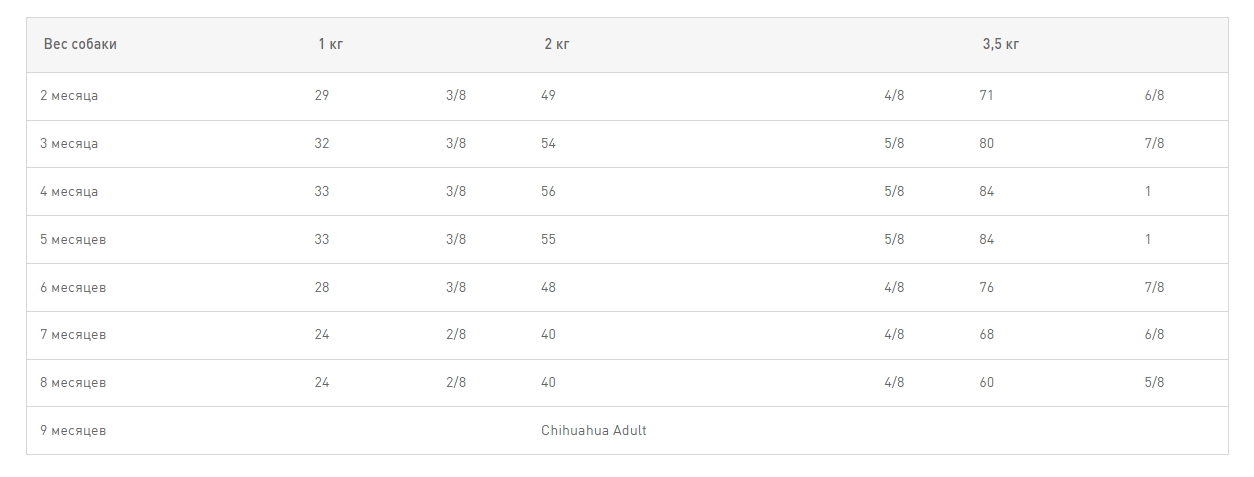Click the value 76 in 6-month row

coord(986,288)
